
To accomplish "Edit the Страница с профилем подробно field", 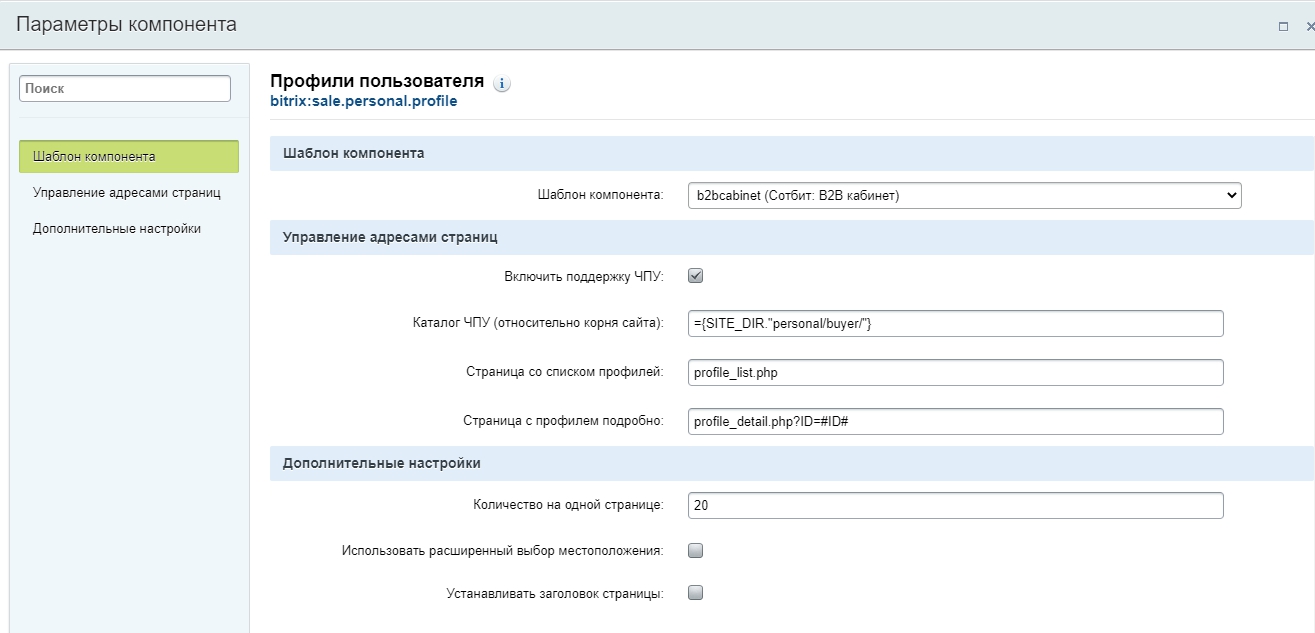I will click(x=956, y=421).
